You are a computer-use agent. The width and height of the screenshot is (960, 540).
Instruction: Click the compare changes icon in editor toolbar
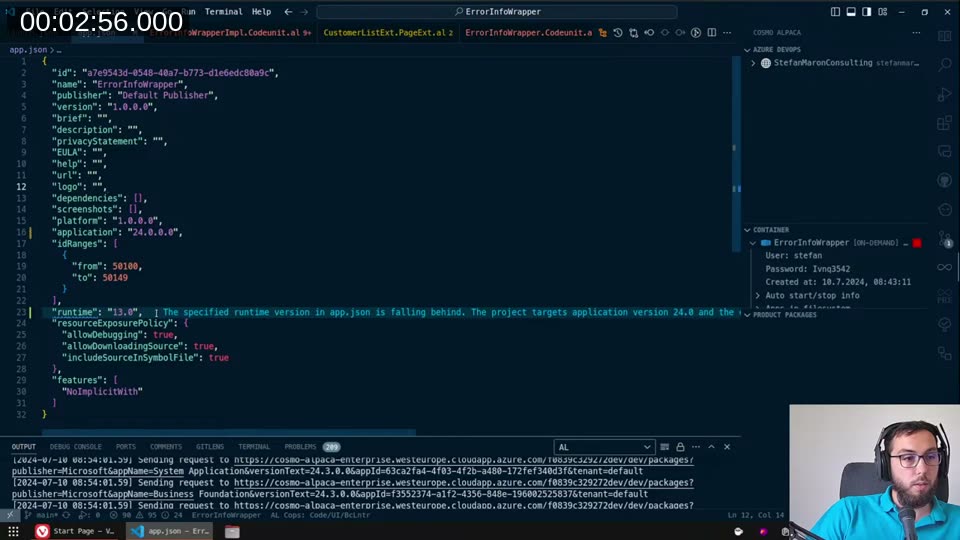634,32
